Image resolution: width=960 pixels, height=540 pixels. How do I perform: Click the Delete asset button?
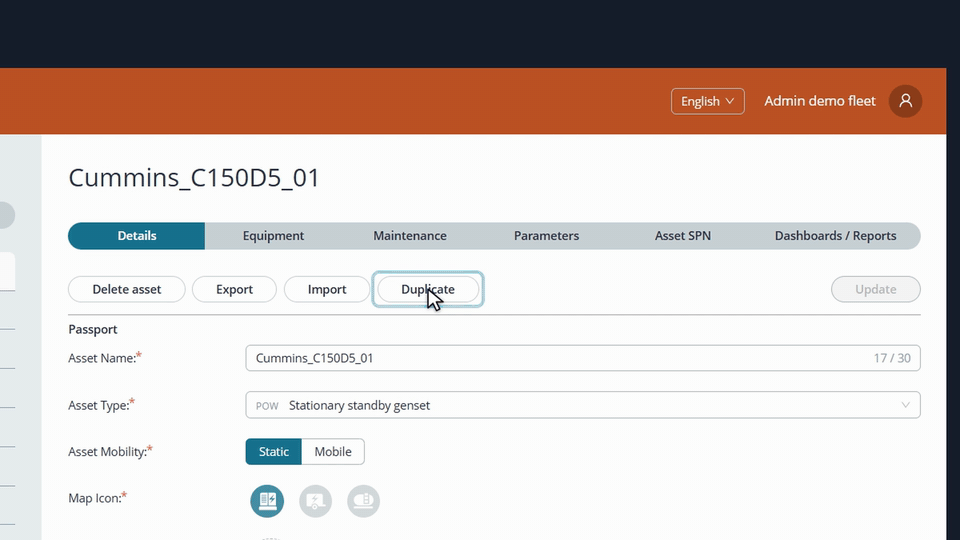tap(127, 289)
